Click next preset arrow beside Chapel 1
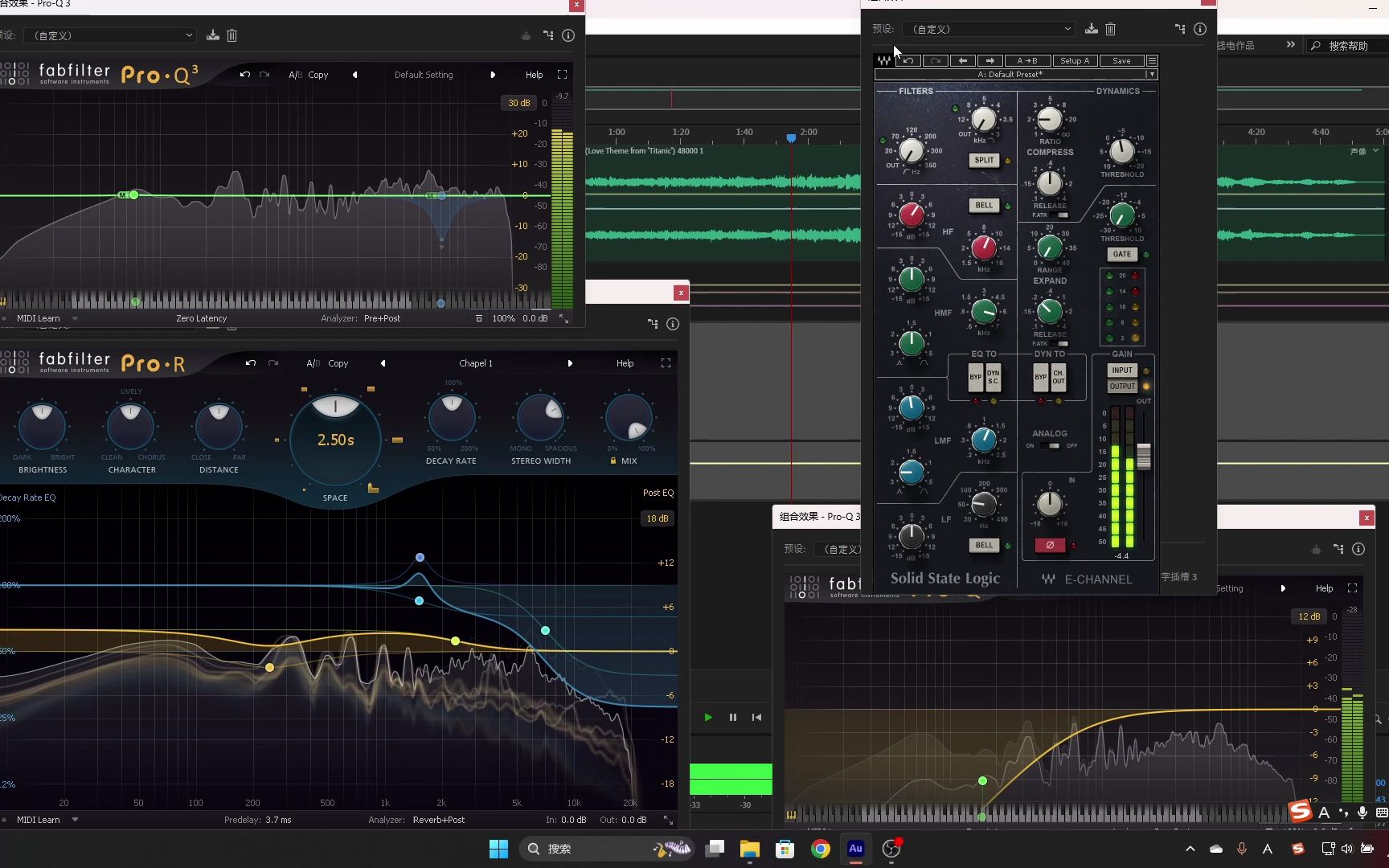1389x868 pixels. click(x=570, y=363)
